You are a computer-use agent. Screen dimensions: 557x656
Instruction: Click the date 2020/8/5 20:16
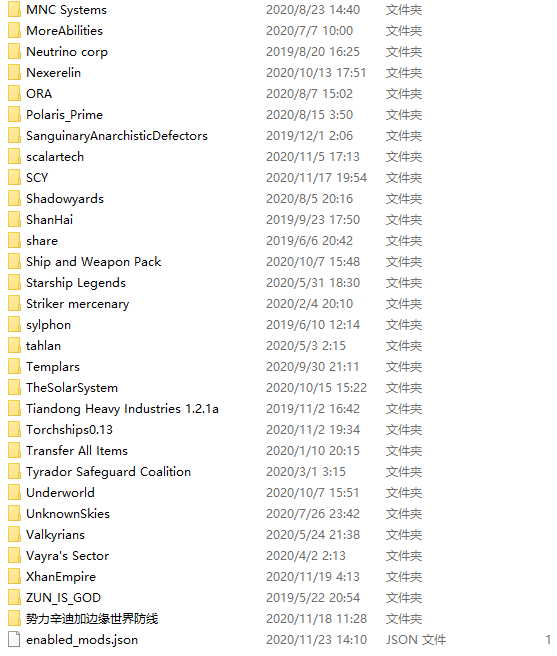click(x=310, y=198)
